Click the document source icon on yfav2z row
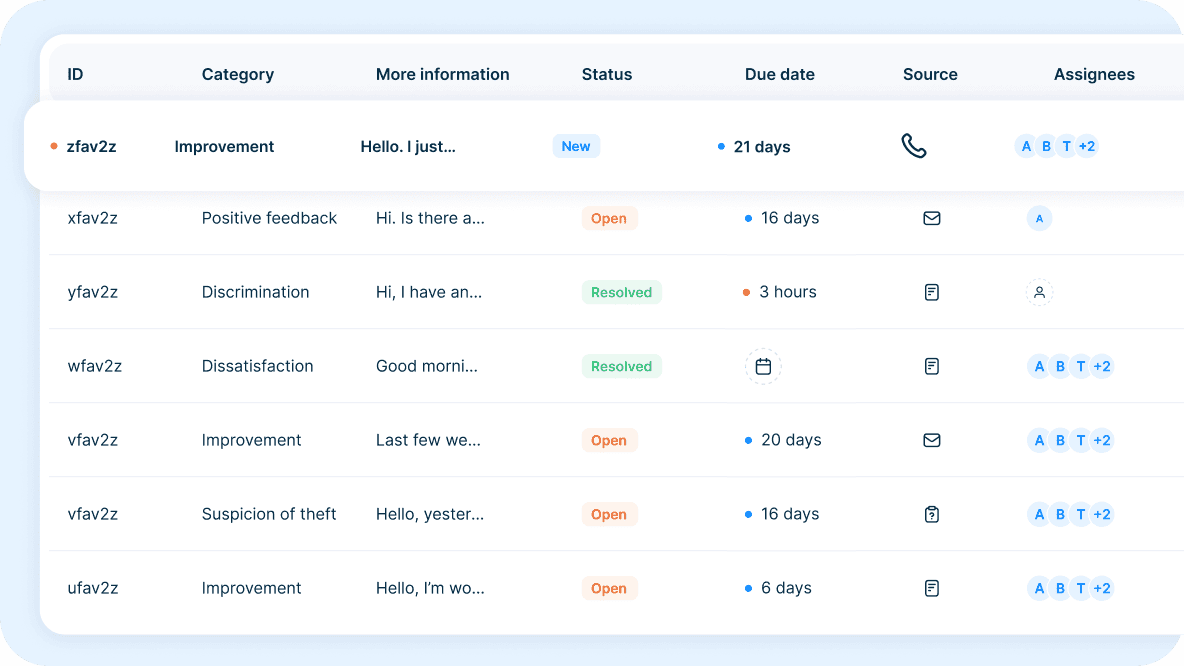The image size is (1184, 666). point(931,292)
